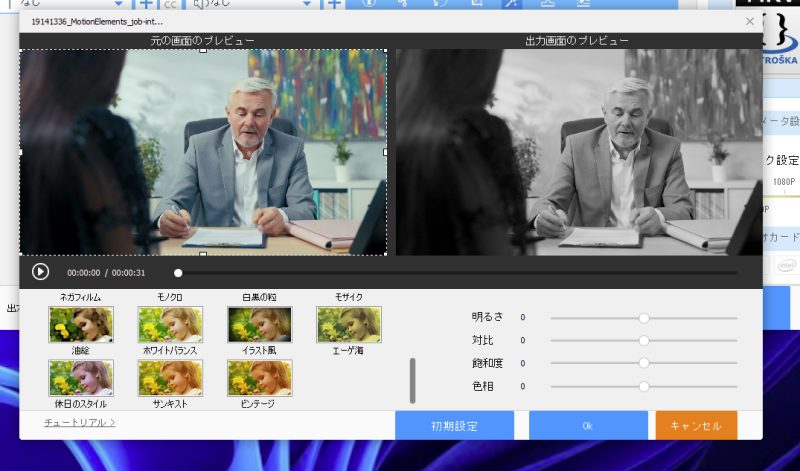Select the サンキスト filter thumbnail

coord(170,377)
